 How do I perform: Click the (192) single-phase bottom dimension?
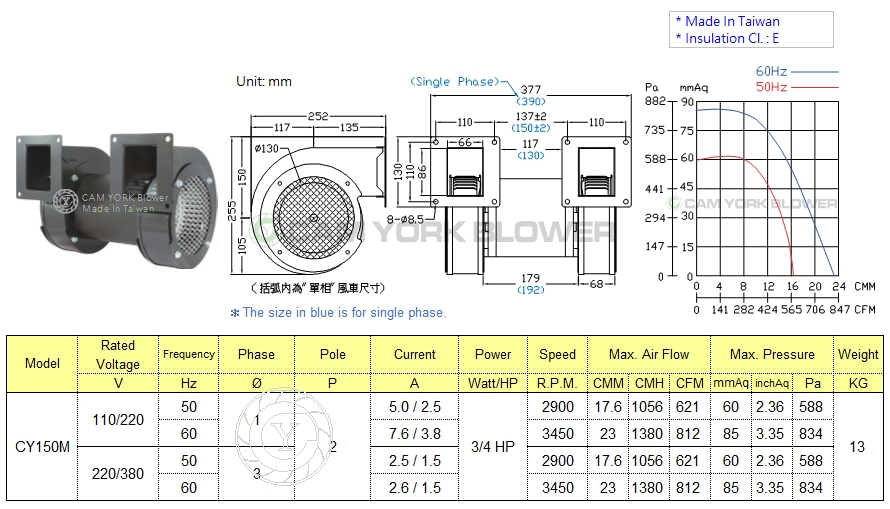(x=530, y=289)
